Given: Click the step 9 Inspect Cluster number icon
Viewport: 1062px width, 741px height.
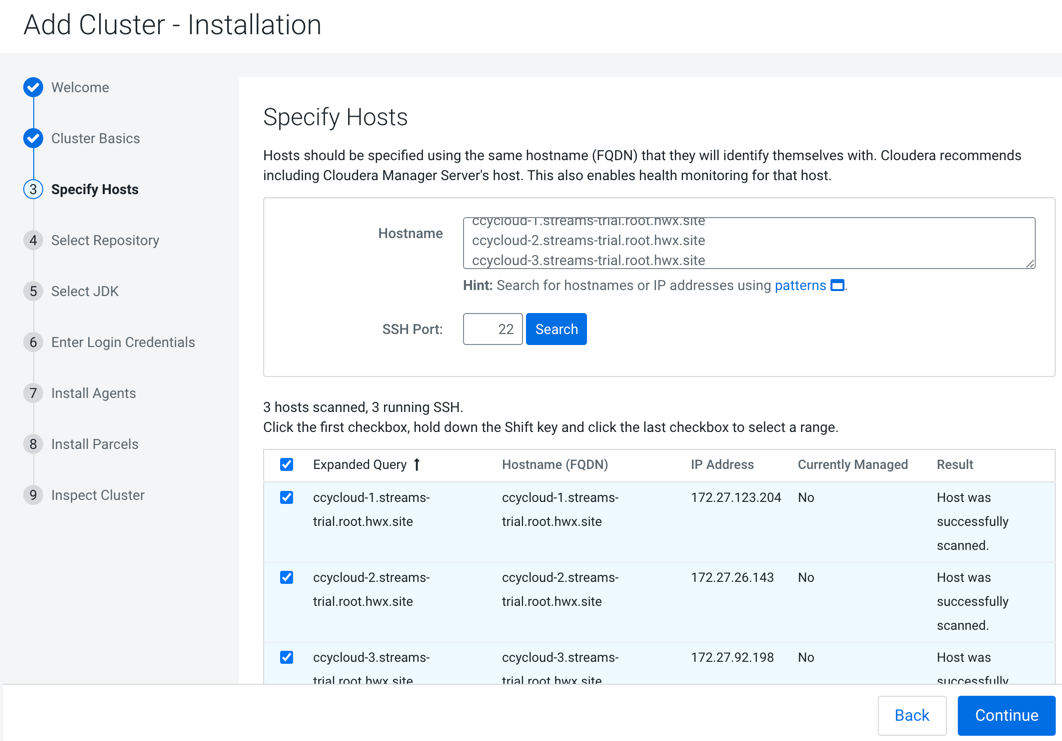Looking at the screenshot, I should (x=33, y=495).
